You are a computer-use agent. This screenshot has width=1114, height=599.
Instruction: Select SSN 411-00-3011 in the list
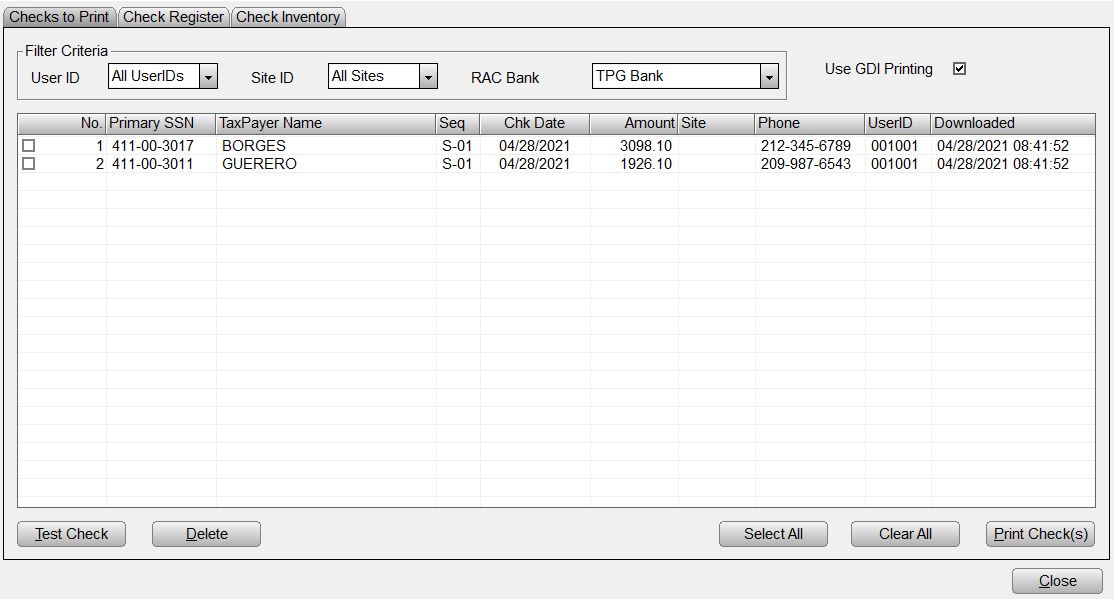(152, 164)
